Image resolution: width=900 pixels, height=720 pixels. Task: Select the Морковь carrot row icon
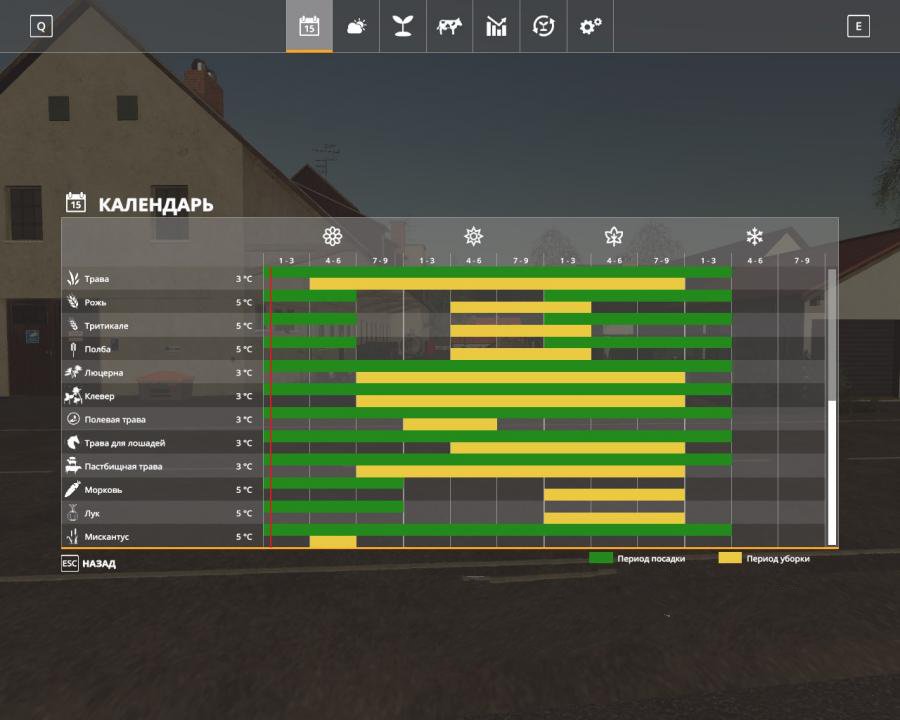click(73, 490)
